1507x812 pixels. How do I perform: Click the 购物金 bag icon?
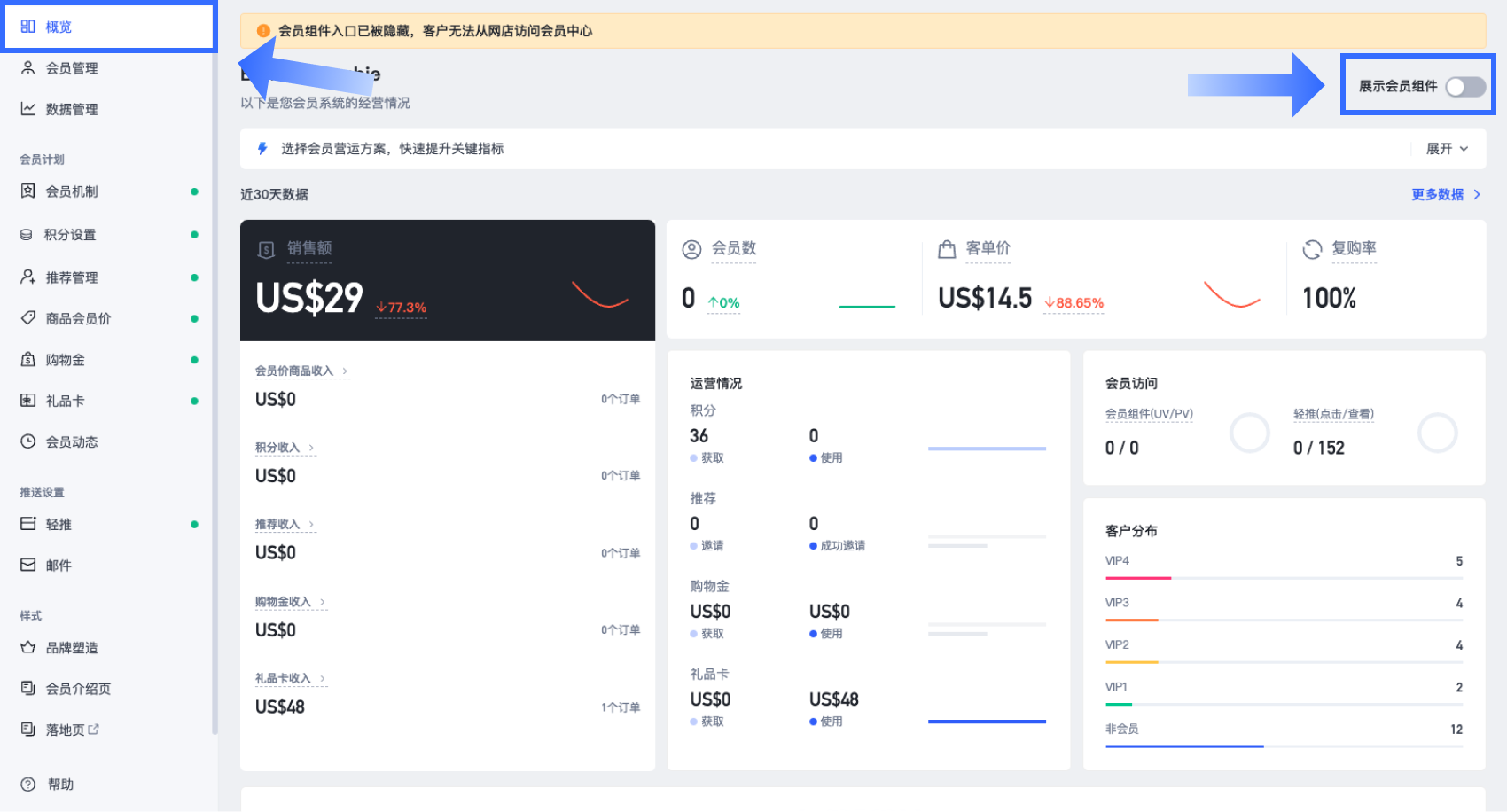point(28,359)
